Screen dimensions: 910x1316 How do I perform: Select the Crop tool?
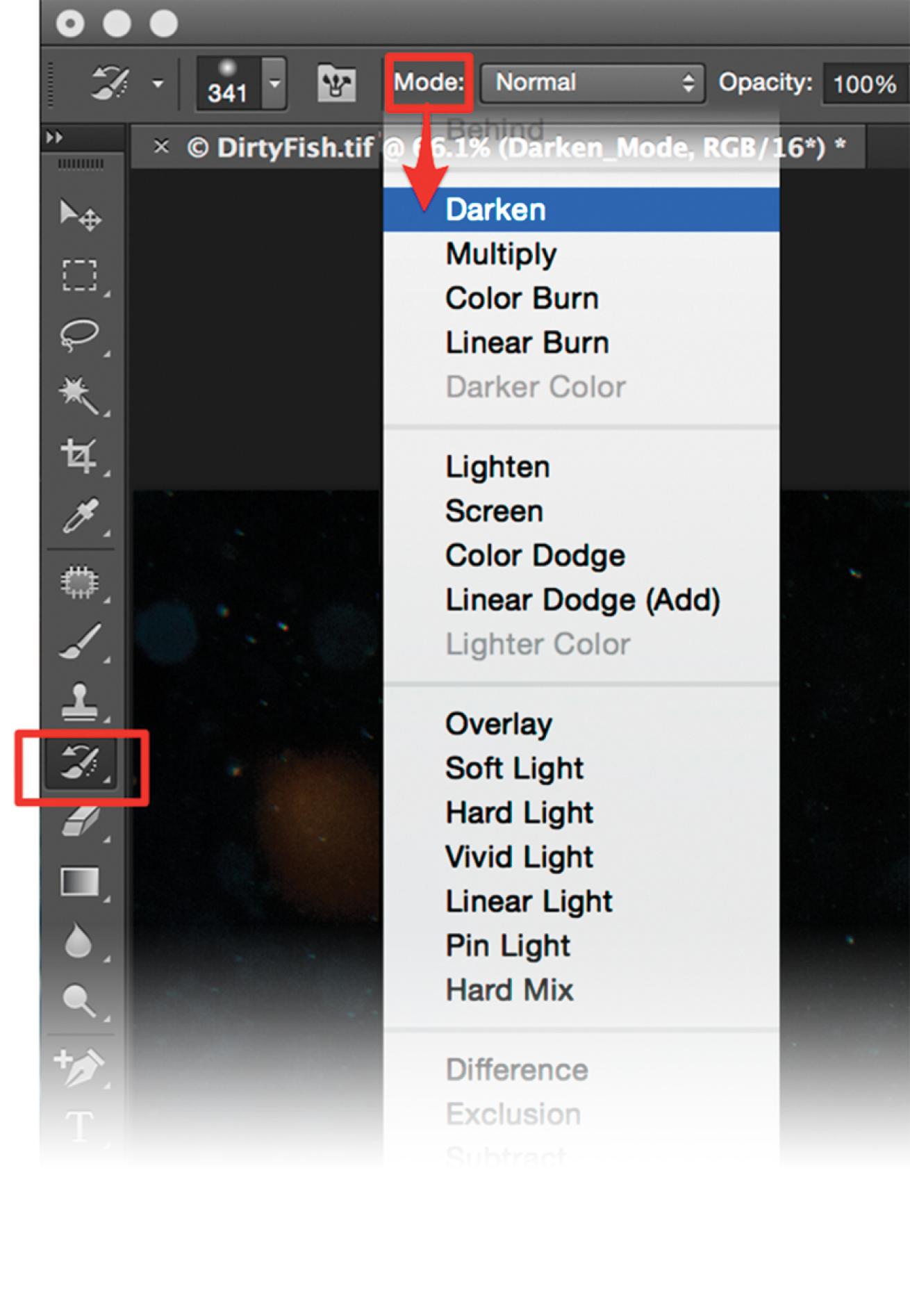(79, 455)
